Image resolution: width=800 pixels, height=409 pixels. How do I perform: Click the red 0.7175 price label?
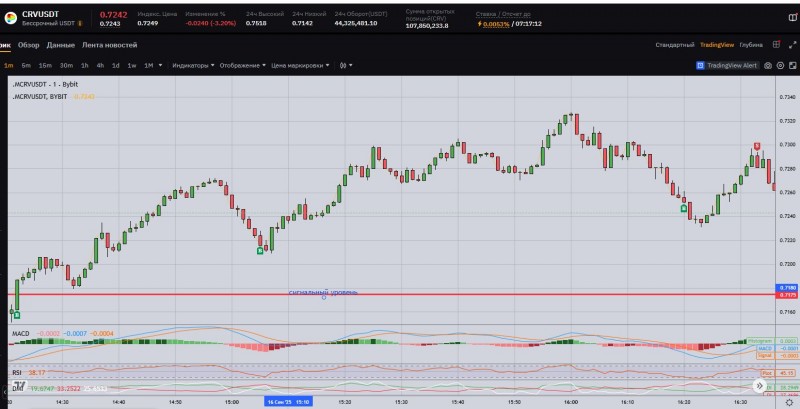(x=787, y=295)
